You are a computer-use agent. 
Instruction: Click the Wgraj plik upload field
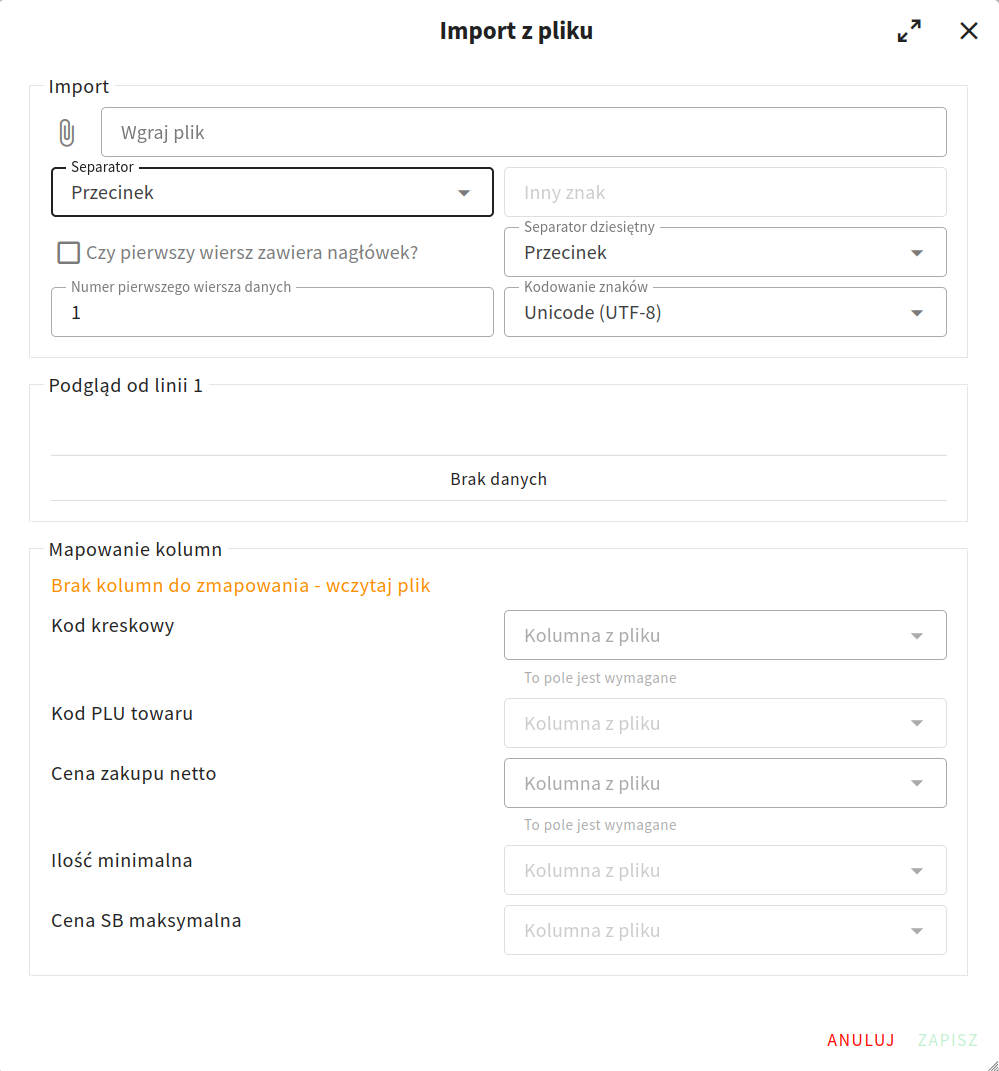point(523,132)
